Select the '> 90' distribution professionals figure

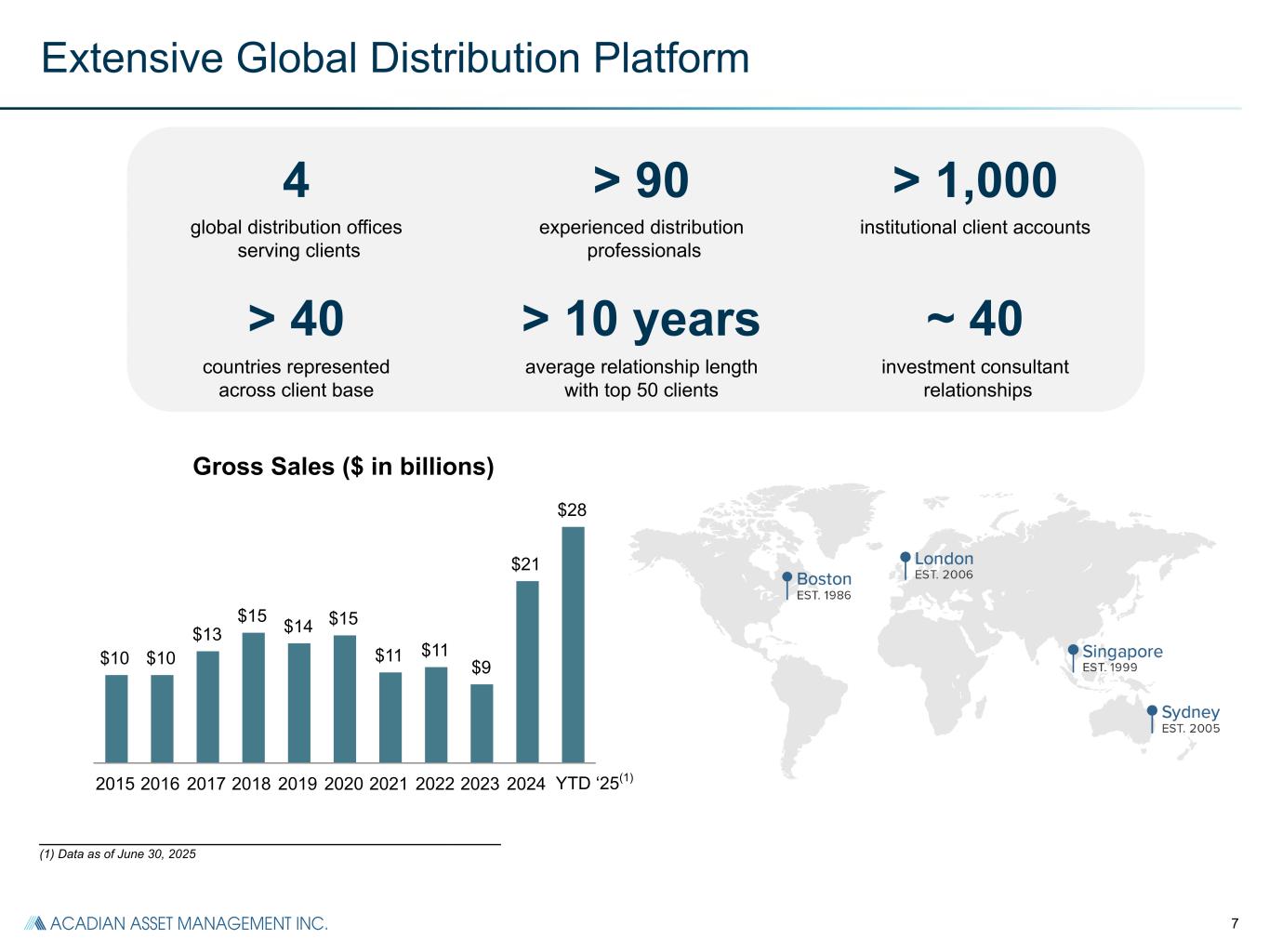(641, 180)
